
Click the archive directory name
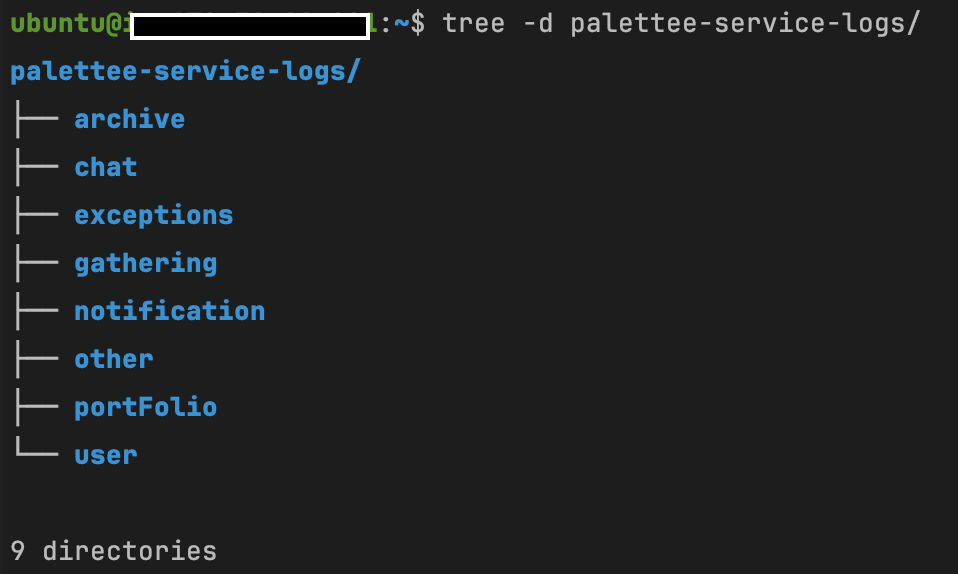click(x=130, y=119)
